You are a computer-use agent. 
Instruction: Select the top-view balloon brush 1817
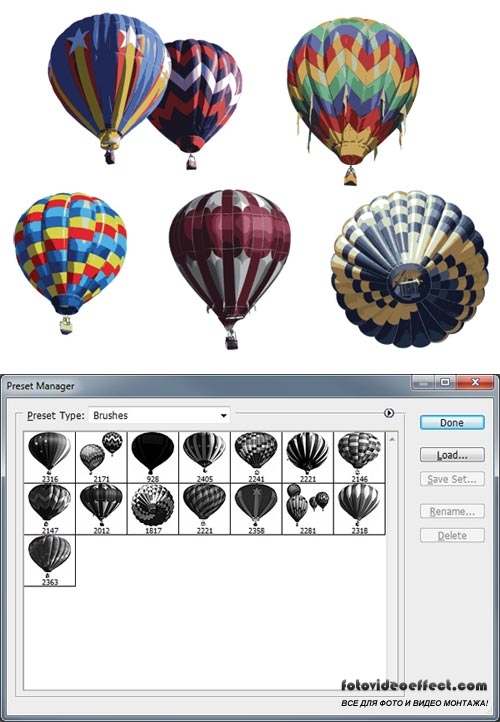153,509
